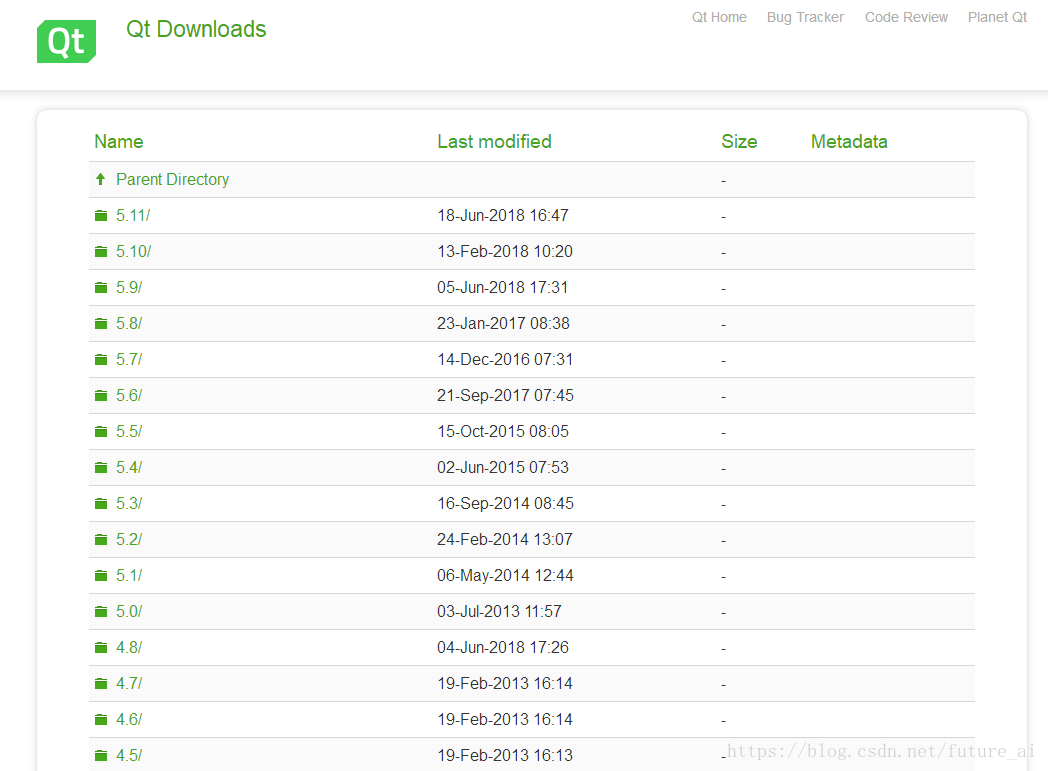This screenshot has height=771, width=1048.
Task: Go to Parent Directory
Action: coord(172,179)
